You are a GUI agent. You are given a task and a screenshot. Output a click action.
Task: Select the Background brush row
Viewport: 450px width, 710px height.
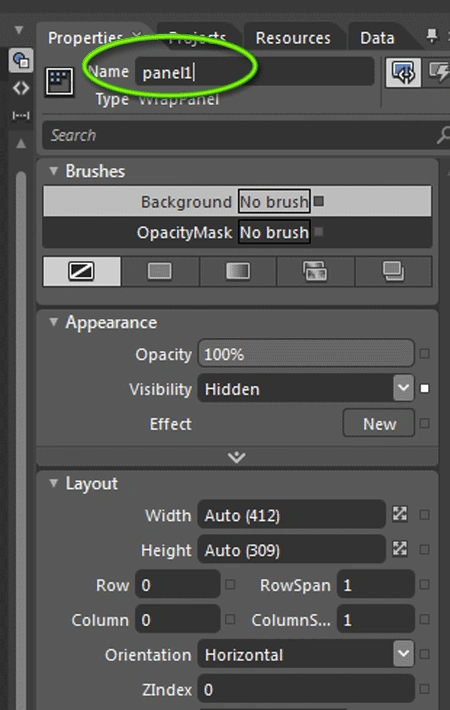237,201
